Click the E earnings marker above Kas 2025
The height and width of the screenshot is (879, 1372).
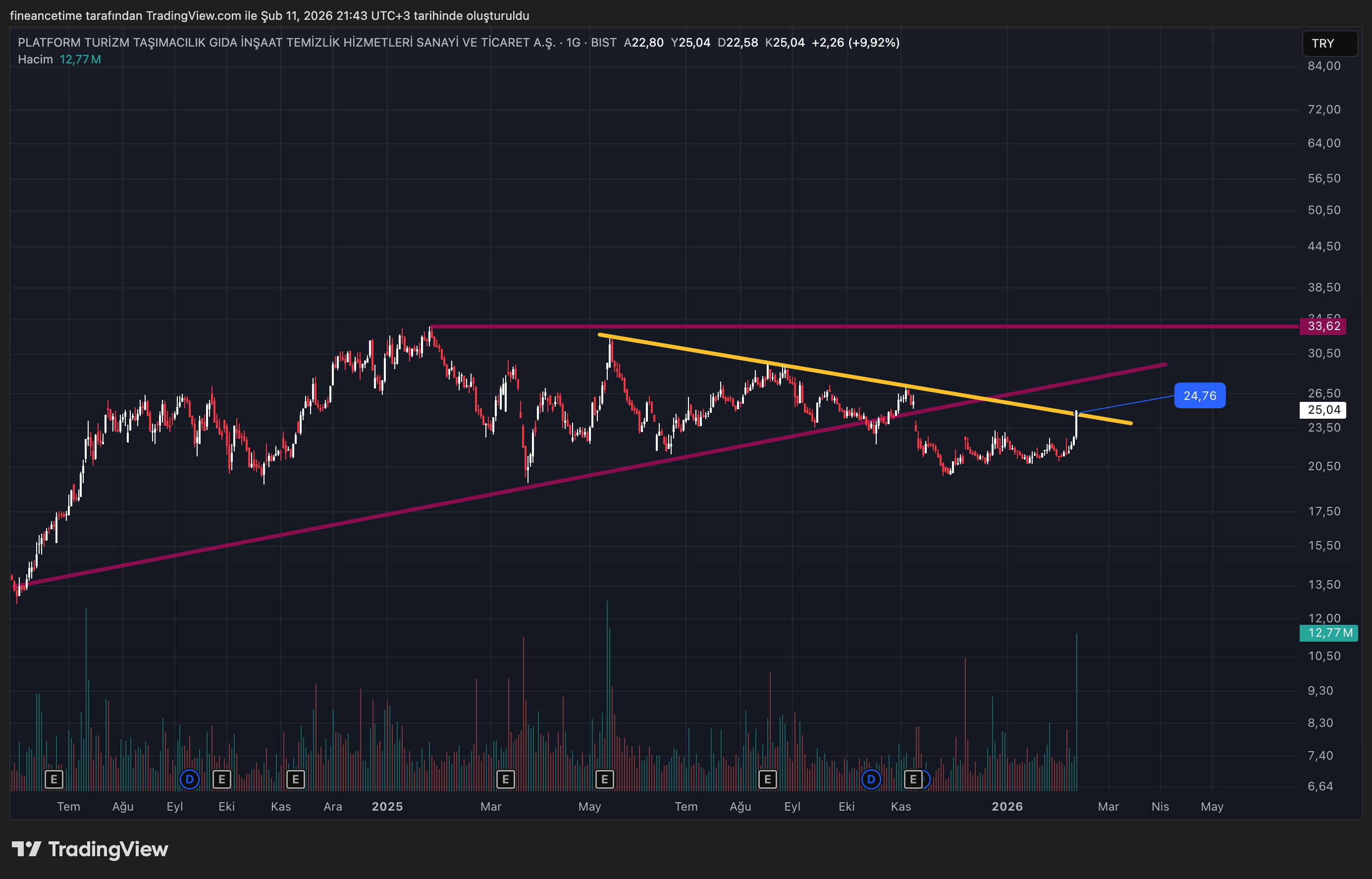pyautogui.click(x=913, y=779)
